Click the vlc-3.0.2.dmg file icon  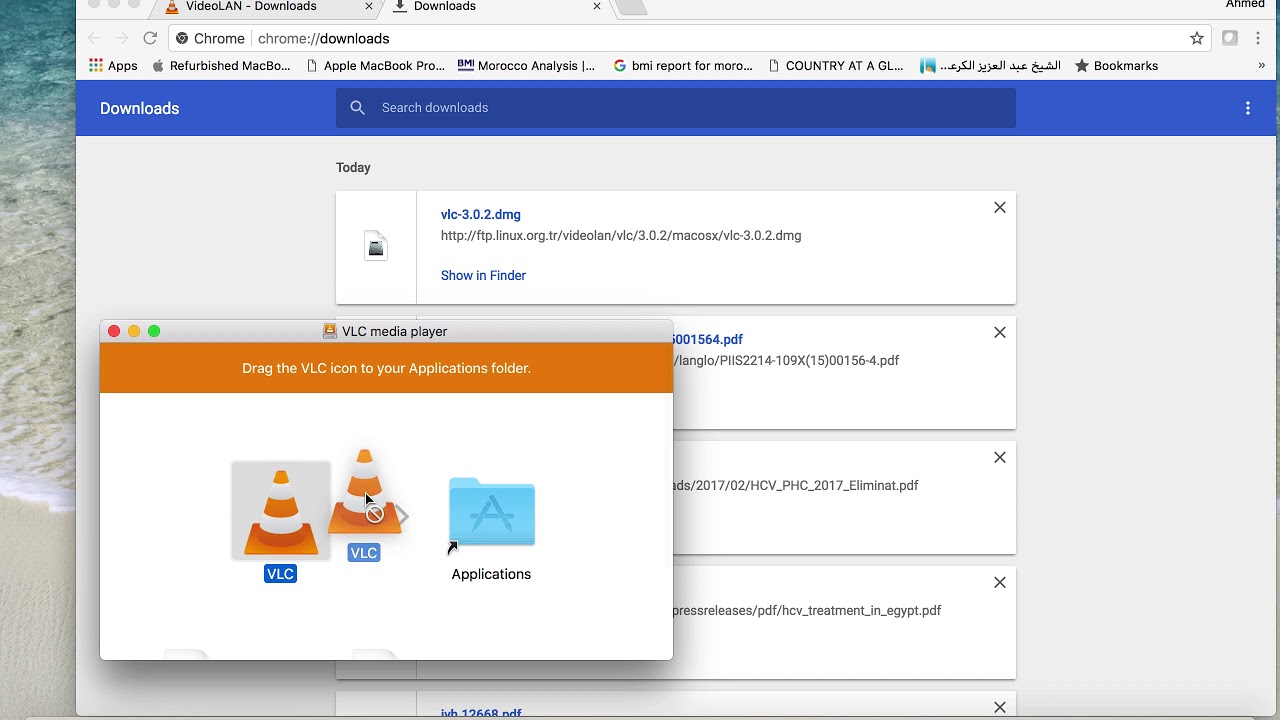click(376, 246)
